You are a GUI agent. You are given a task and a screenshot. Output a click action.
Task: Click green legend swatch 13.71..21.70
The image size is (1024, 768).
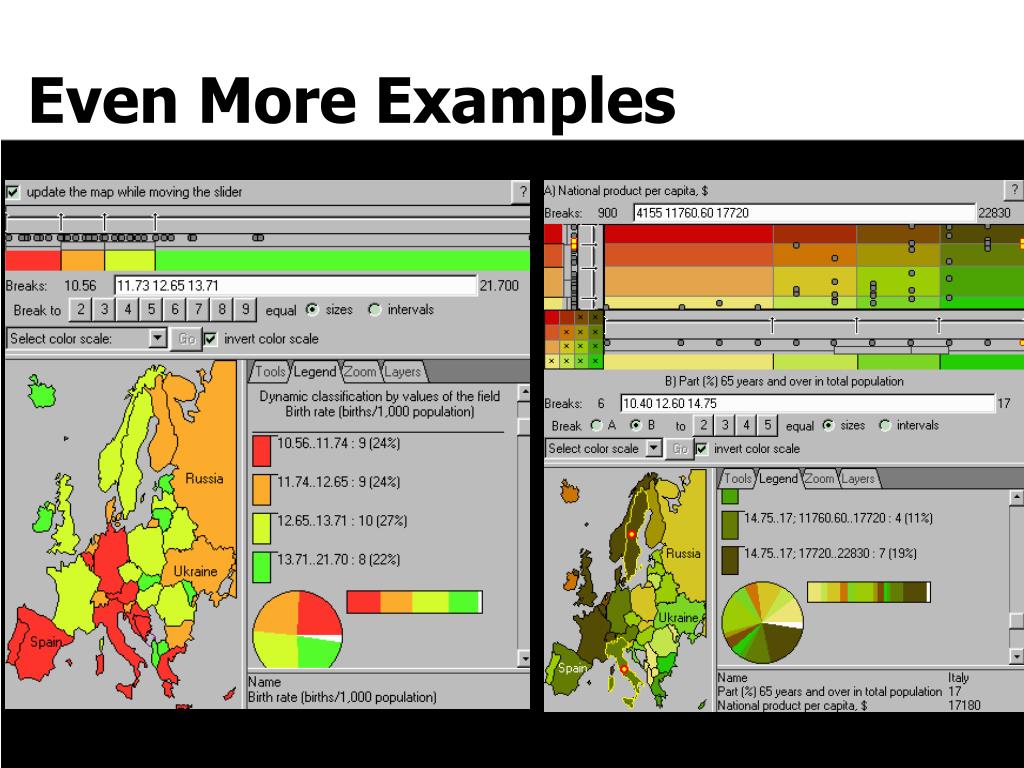pos(261,567)
